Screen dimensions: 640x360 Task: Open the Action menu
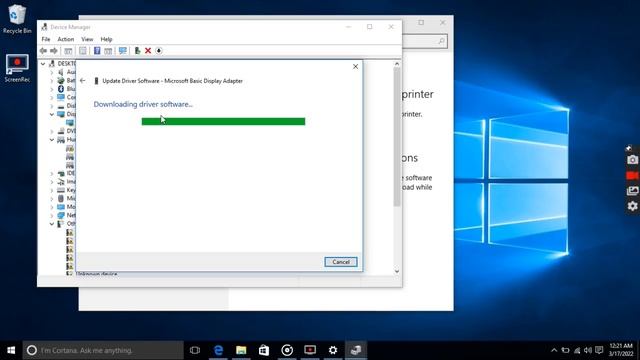[x=66, y=39]
